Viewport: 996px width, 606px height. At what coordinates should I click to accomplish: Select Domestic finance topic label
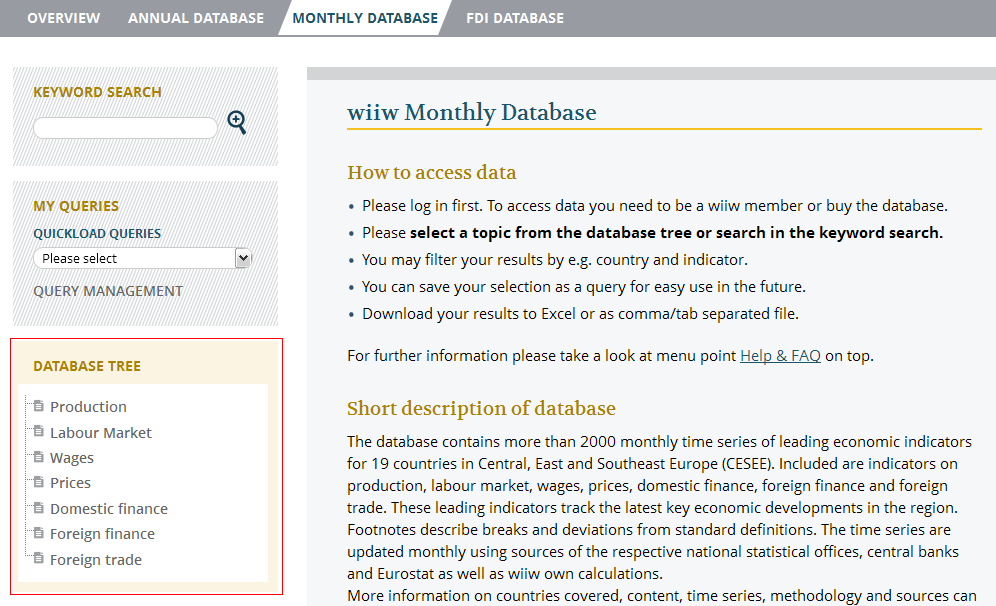pos(109,509)
